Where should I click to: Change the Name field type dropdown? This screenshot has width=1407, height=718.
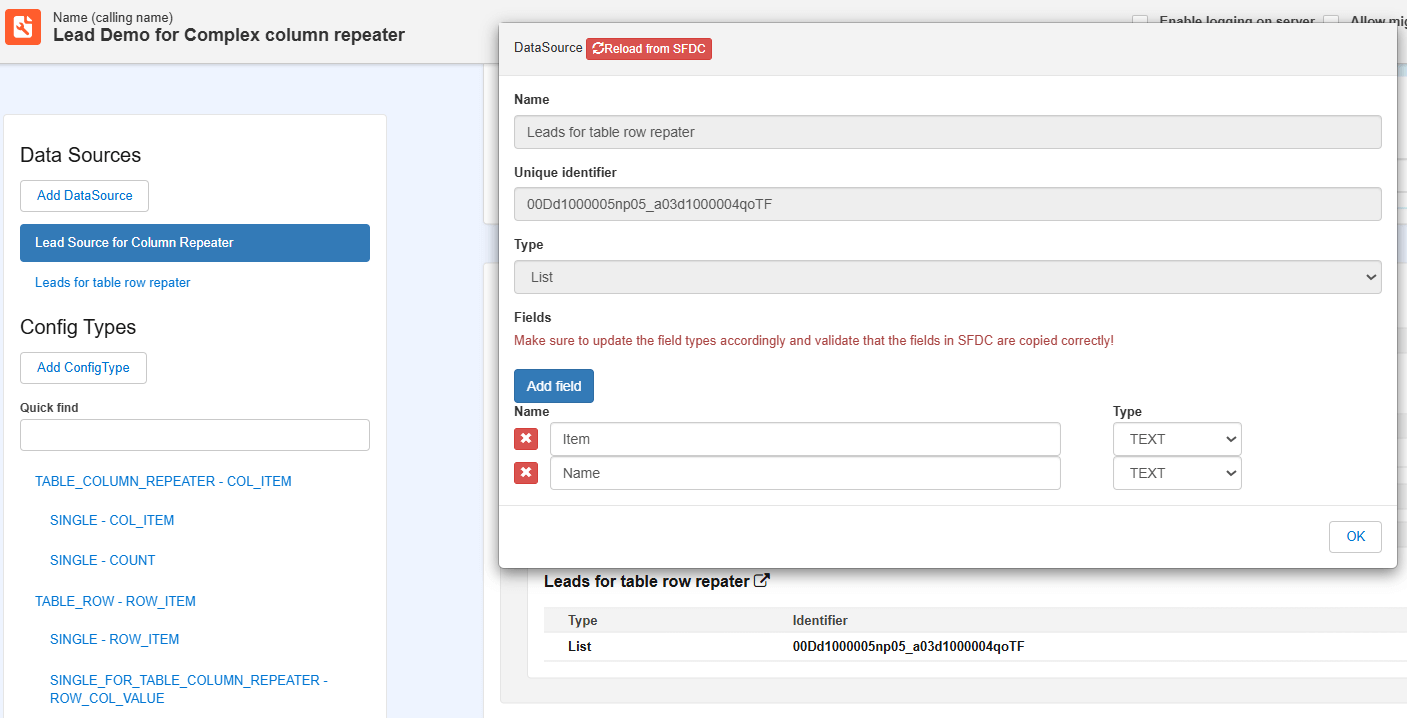point(1177,473)
